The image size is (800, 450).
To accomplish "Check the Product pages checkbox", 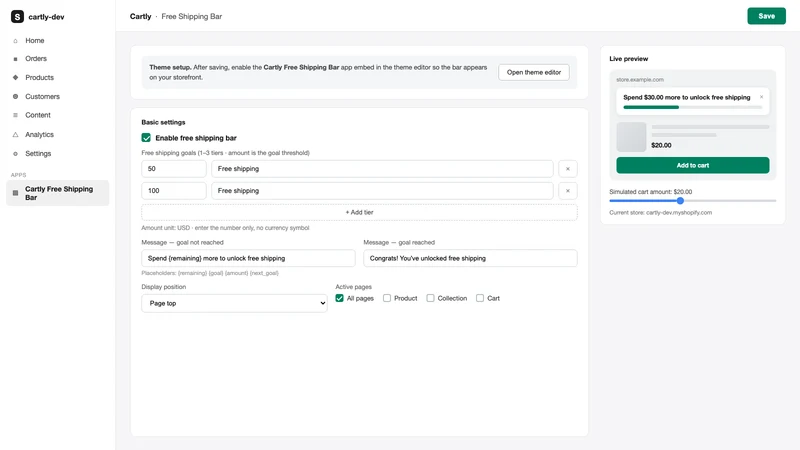I will coord(387,298).
